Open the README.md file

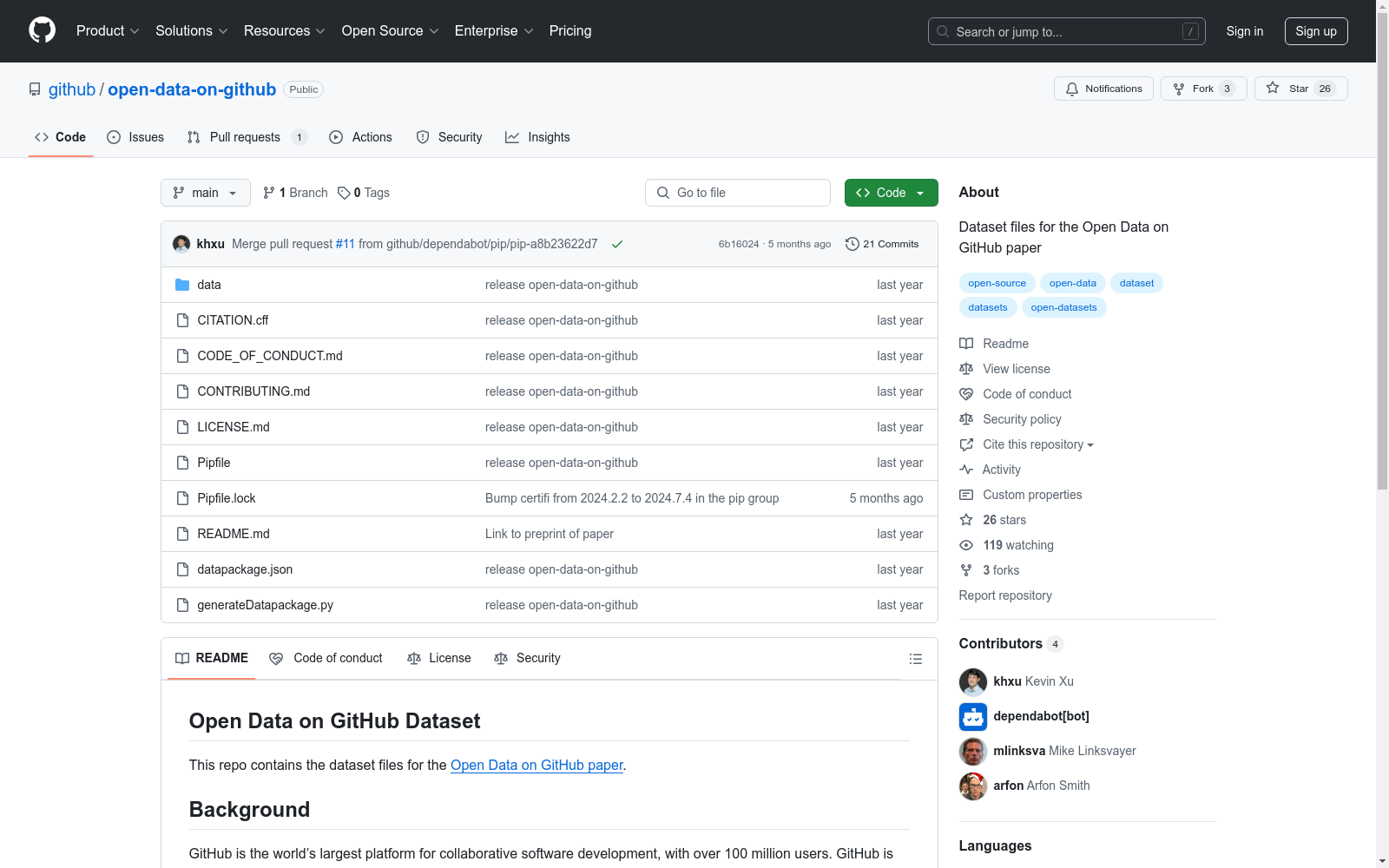tap(234, 534)
